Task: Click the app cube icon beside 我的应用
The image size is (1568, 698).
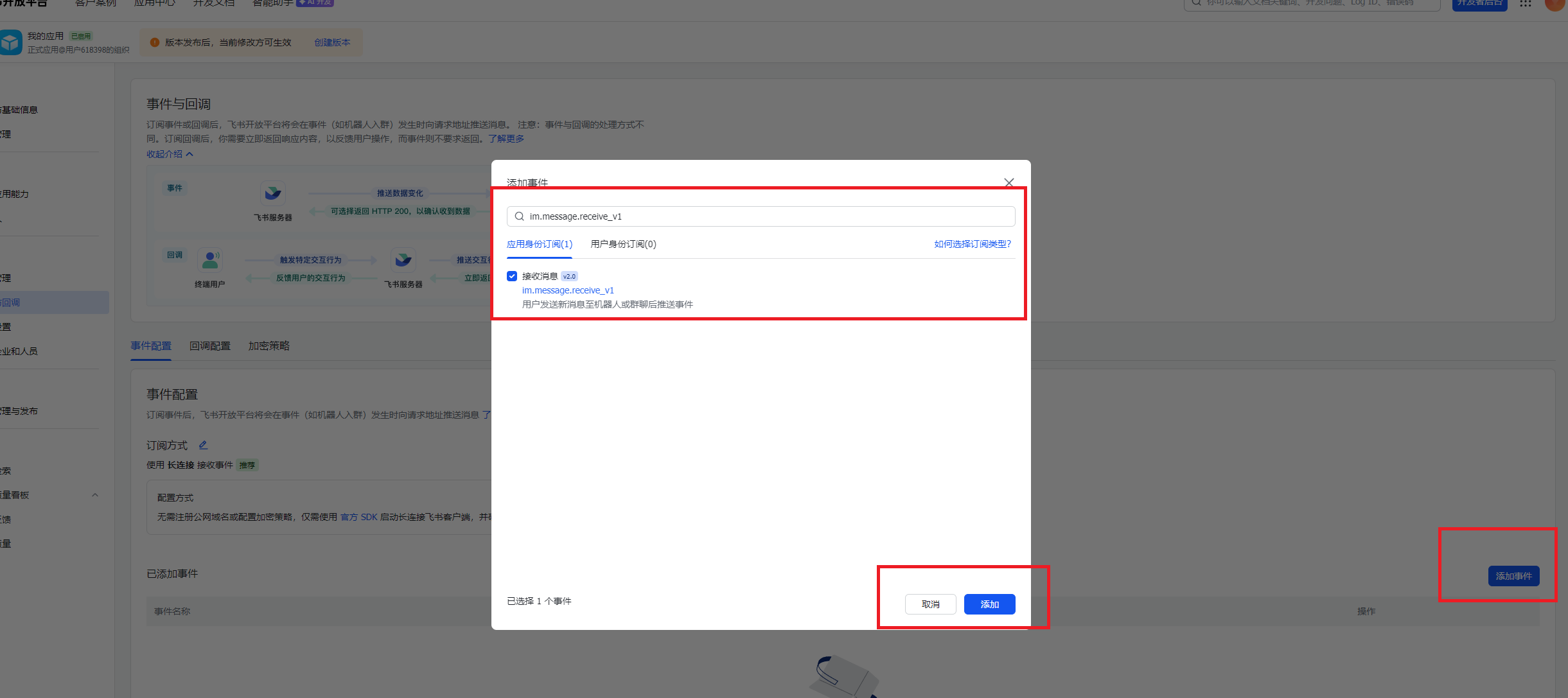Action: tap(10, 43)
